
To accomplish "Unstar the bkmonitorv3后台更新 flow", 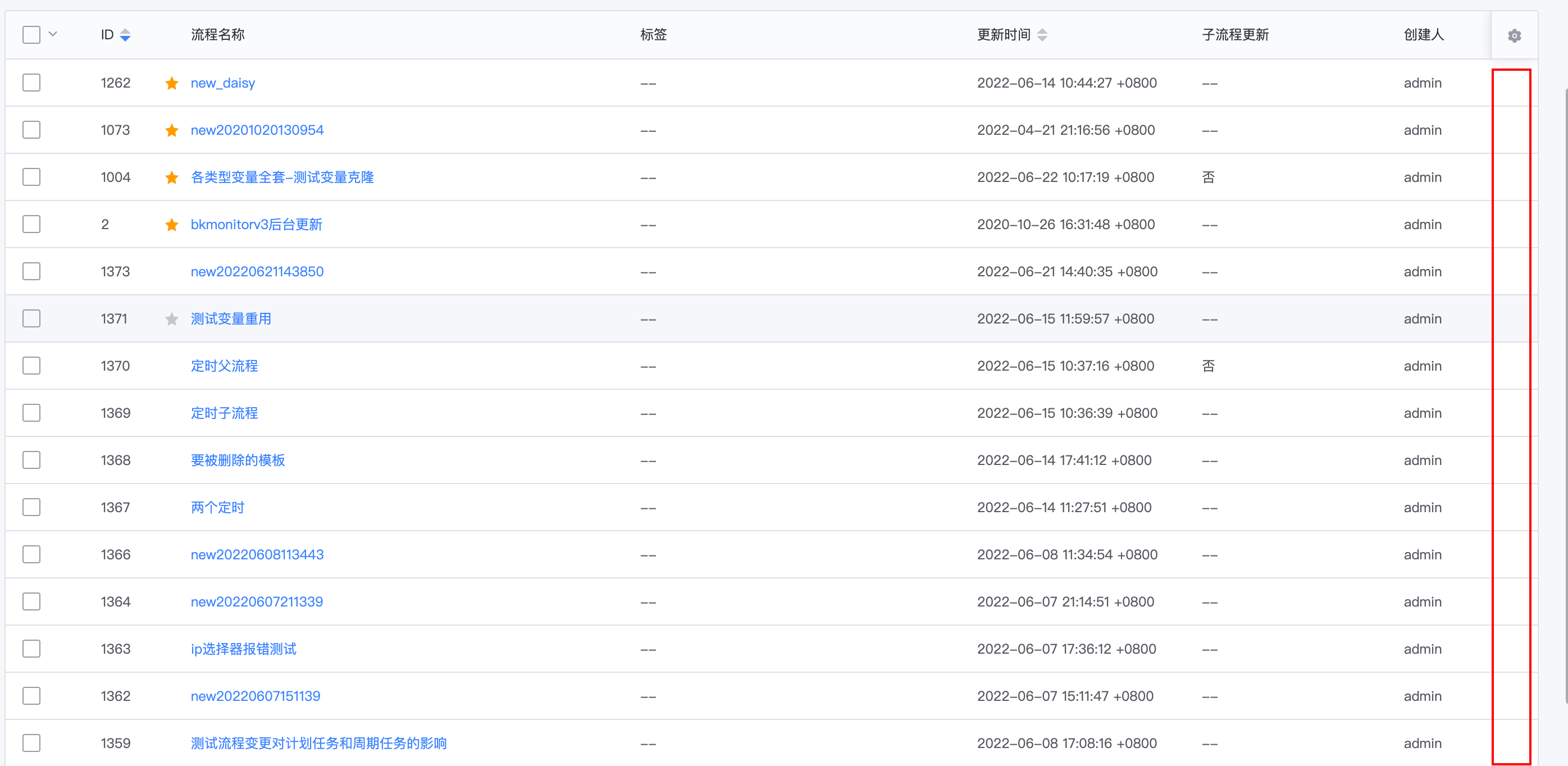I will pos(172,224).
